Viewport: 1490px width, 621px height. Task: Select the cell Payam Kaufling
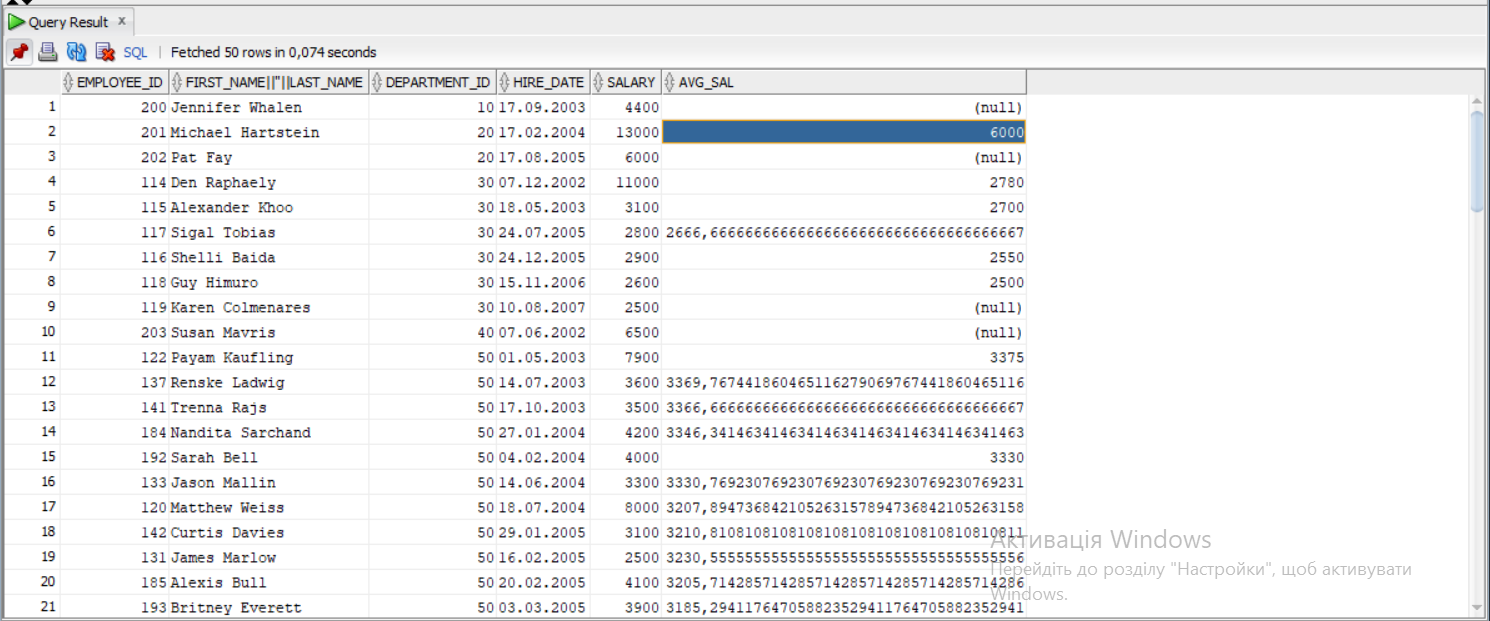268,357
